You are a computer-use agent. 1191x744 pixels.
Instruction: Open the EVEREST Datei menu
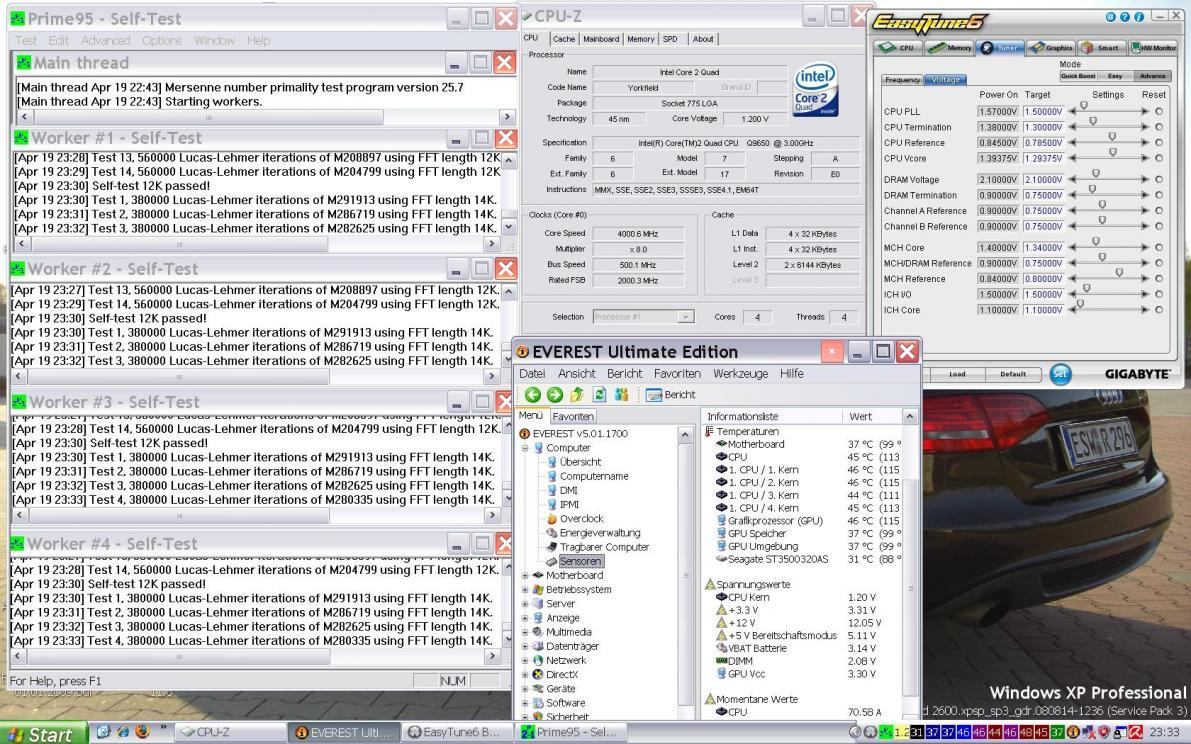click(x=532, y=374)
